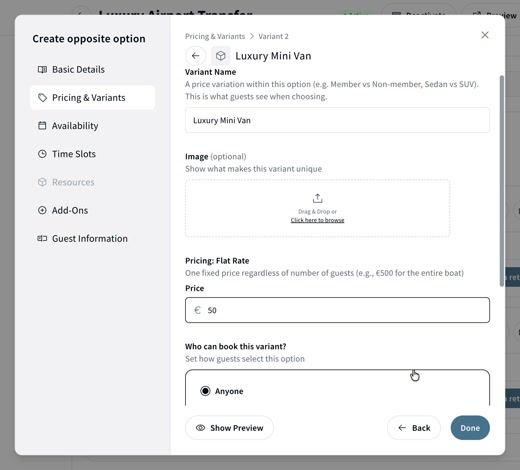The width and height of the screenshot is (520, 470).
Task: Click the Done button
Action: click(x=470, y=428)
